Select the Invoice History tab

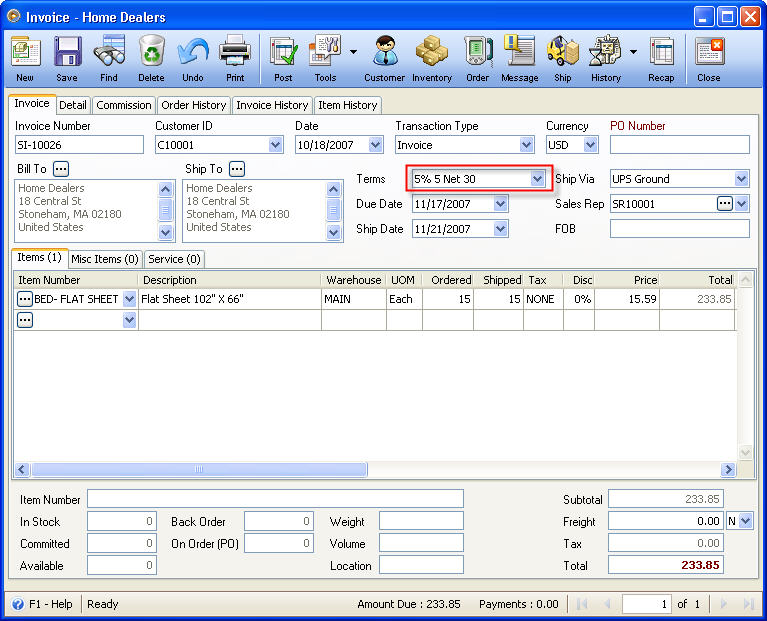(272, 105)
